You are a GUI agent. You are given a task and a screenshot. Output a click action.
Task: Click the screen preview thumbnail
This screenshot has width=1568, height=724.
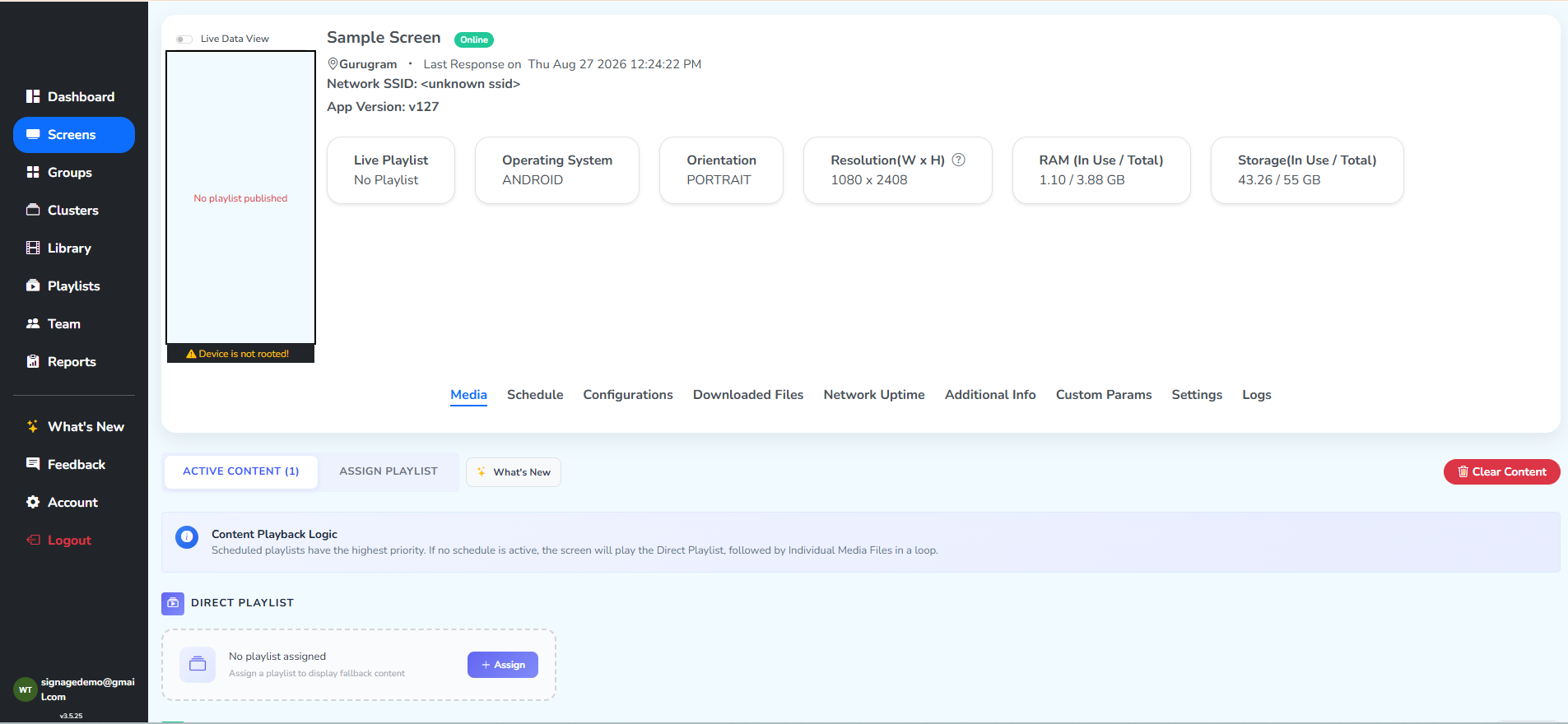(x=240, y=197)
